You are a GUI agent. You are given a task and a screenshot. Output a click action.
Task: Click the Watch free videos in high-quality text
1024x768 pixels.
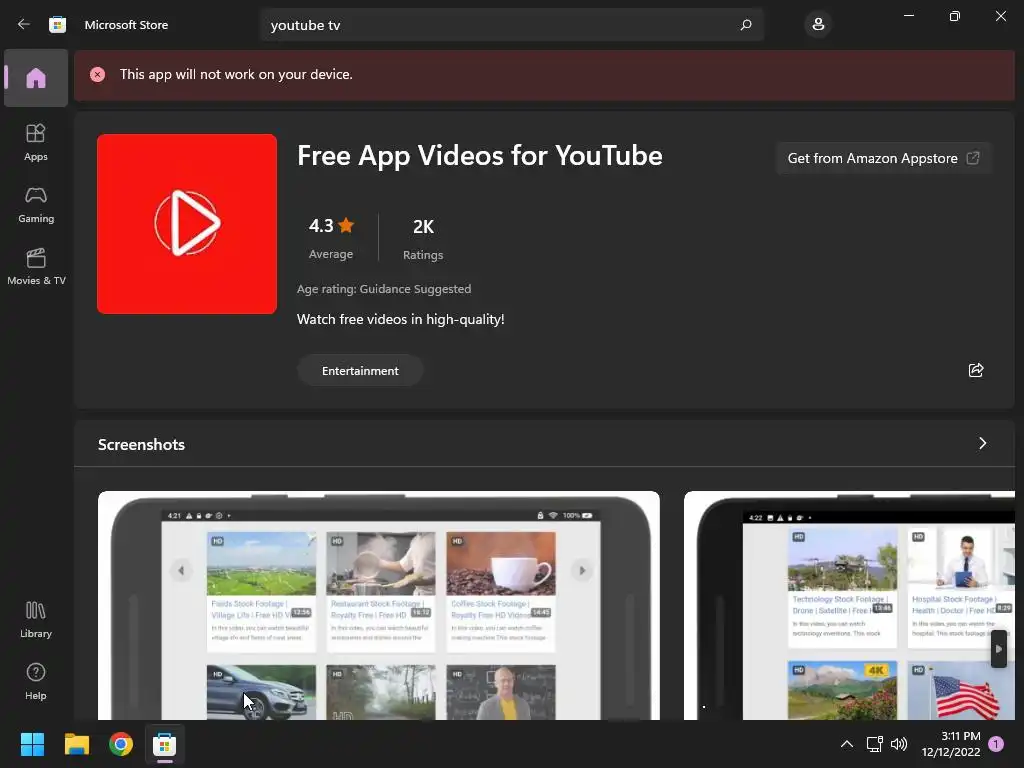click(400, 319)
